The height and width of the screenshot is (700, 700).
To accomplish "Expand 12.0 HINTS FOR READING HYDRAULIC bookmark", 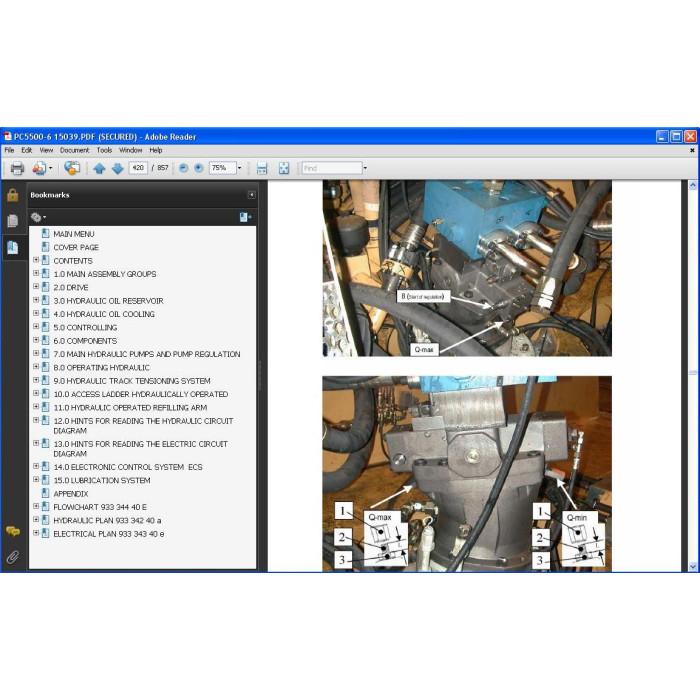I will point(36,420).
